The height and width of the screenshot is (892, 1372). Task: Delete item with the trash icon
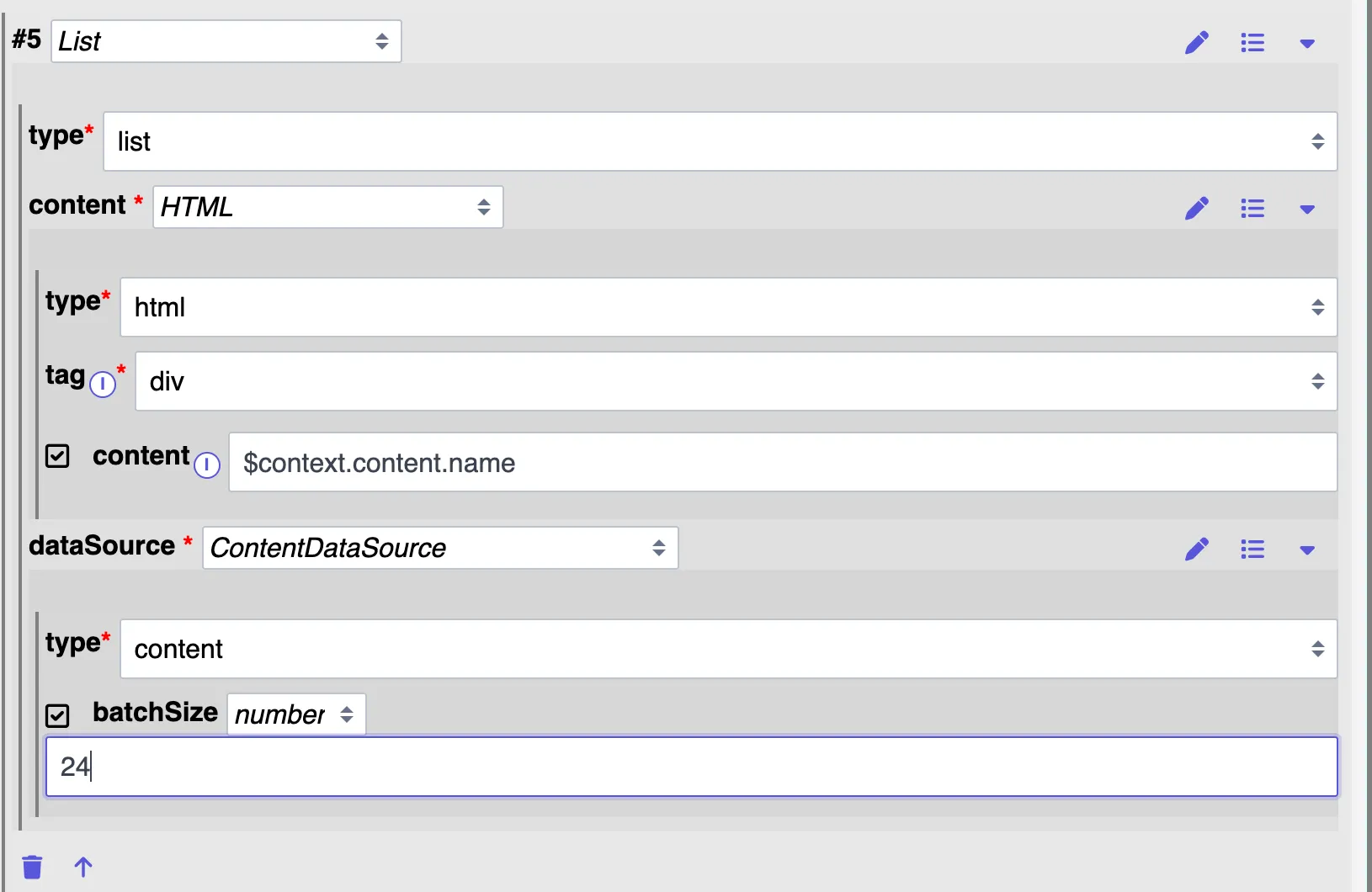tap(32, 867)
